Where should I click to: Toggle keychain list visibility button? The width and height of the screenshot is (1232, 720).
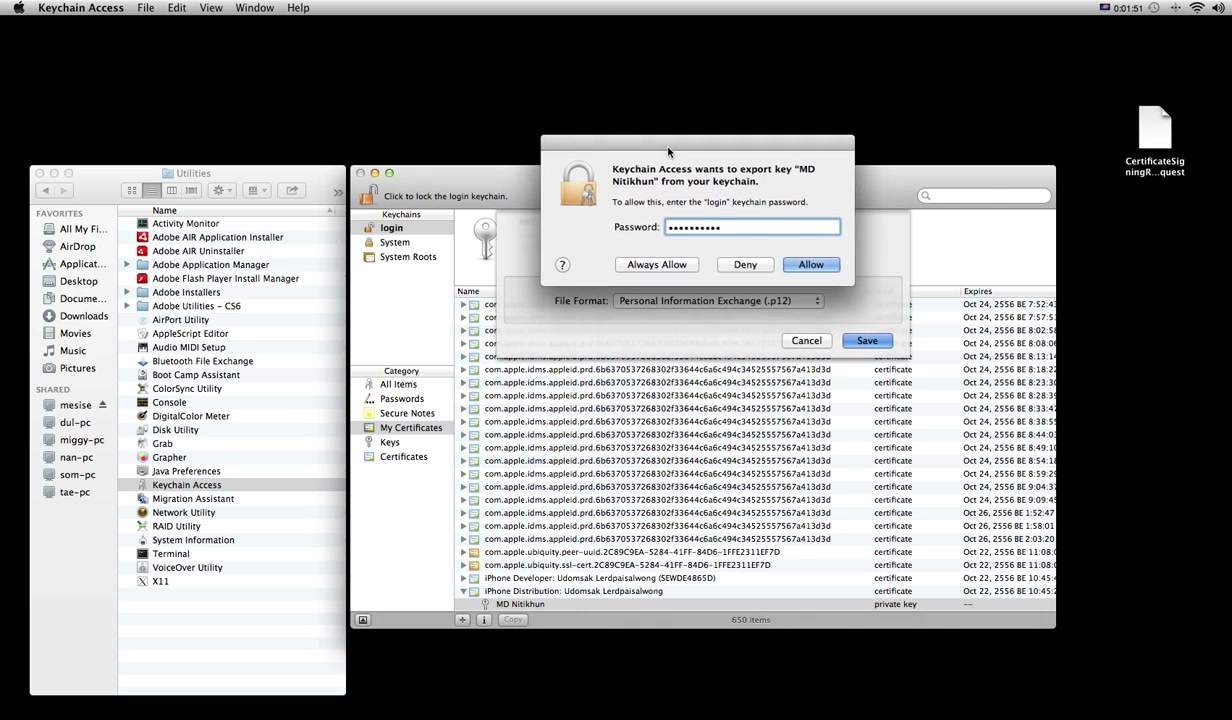(x=363, y=620)
